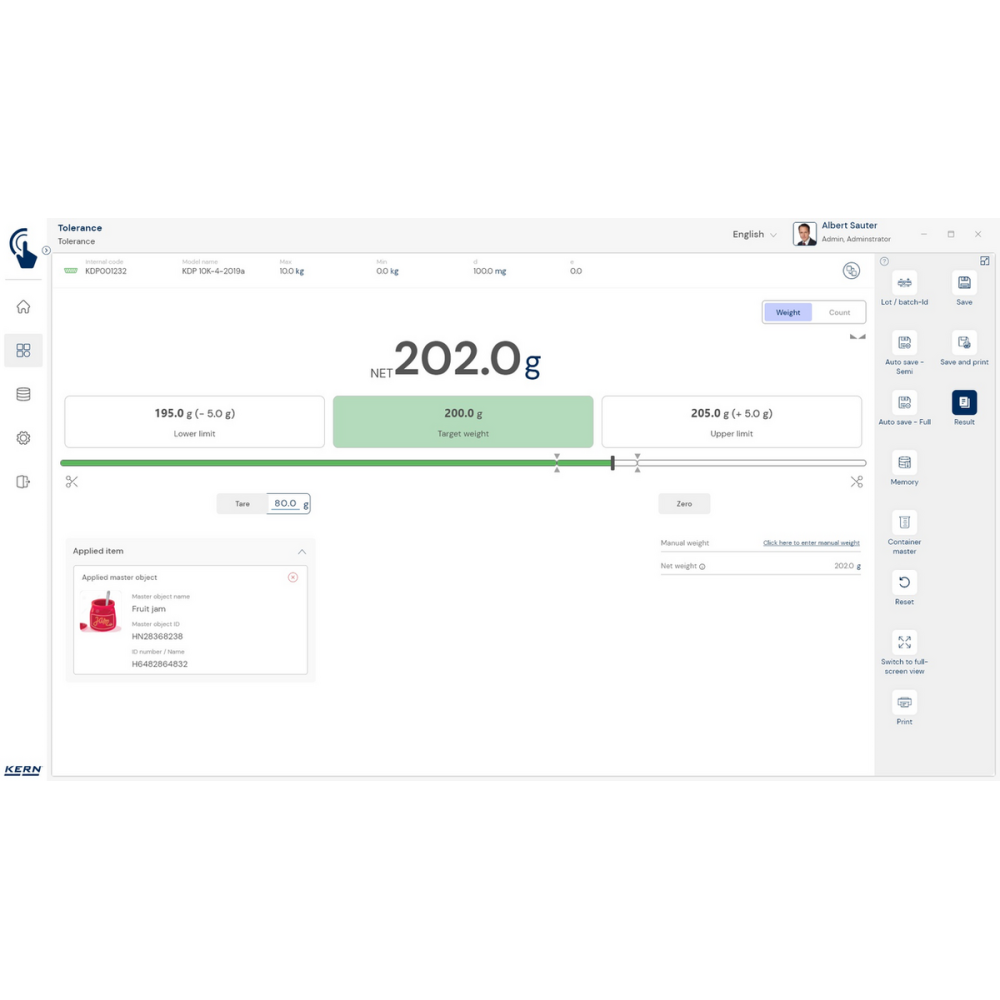Image resolution: width=1000 pixels, height=1000 pixels.
Task: Open the Result icon
Action: pyautogui.click(x=964, y=402)
